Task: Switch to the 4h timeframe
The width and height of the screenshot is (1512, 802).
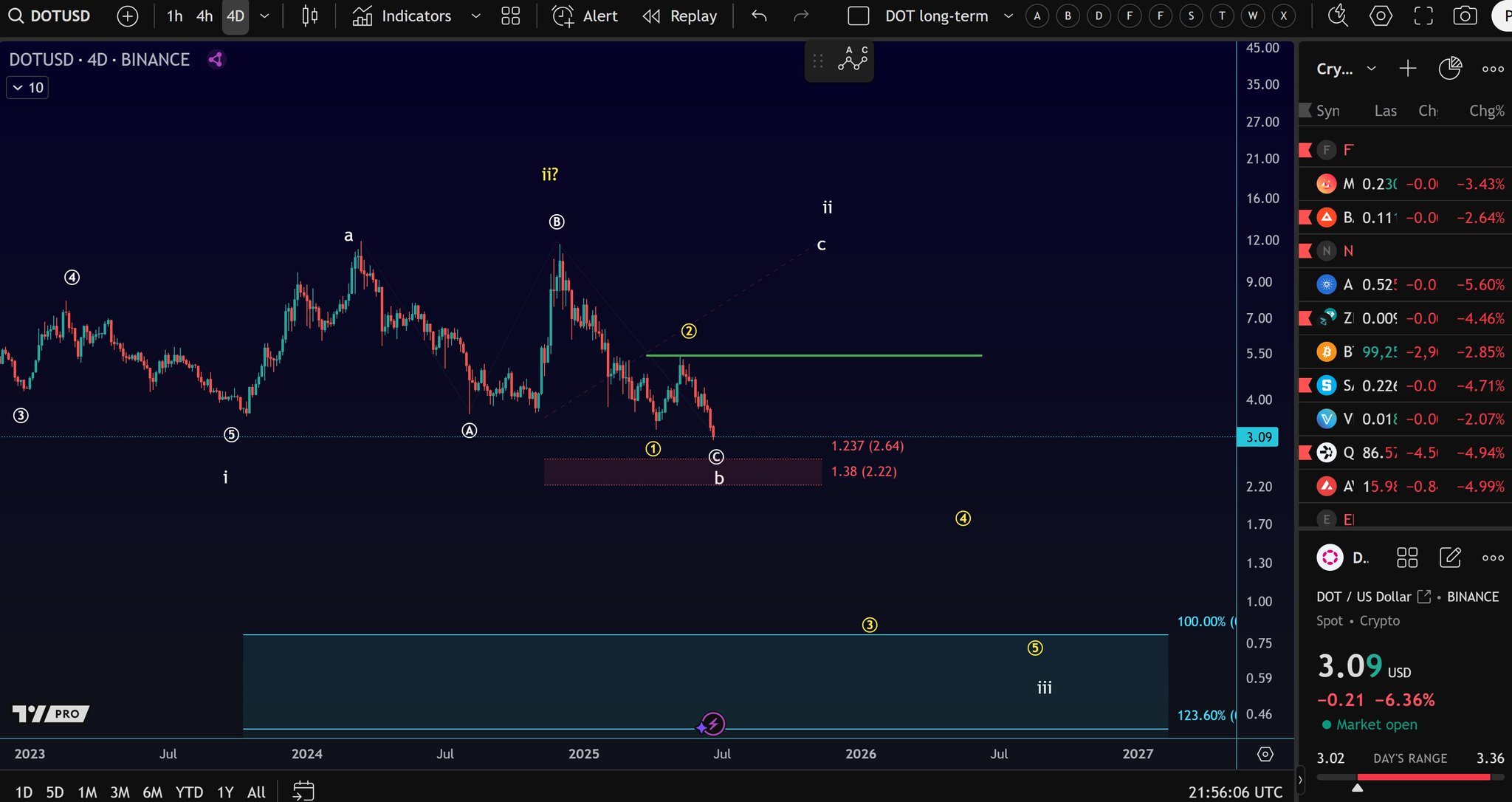Action: pyautogui.click(x=205, y=16)
